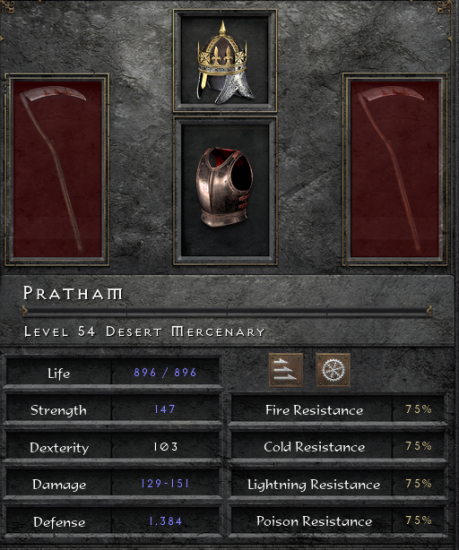Click the ornate top-left corner decoration
The image size is (459, 550).
pos(7,6)
